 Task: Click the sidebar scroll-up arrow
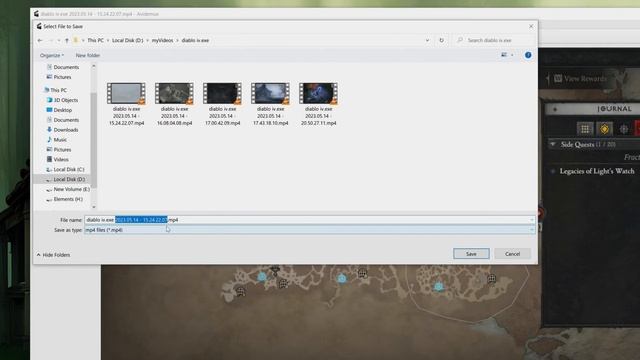94,66
